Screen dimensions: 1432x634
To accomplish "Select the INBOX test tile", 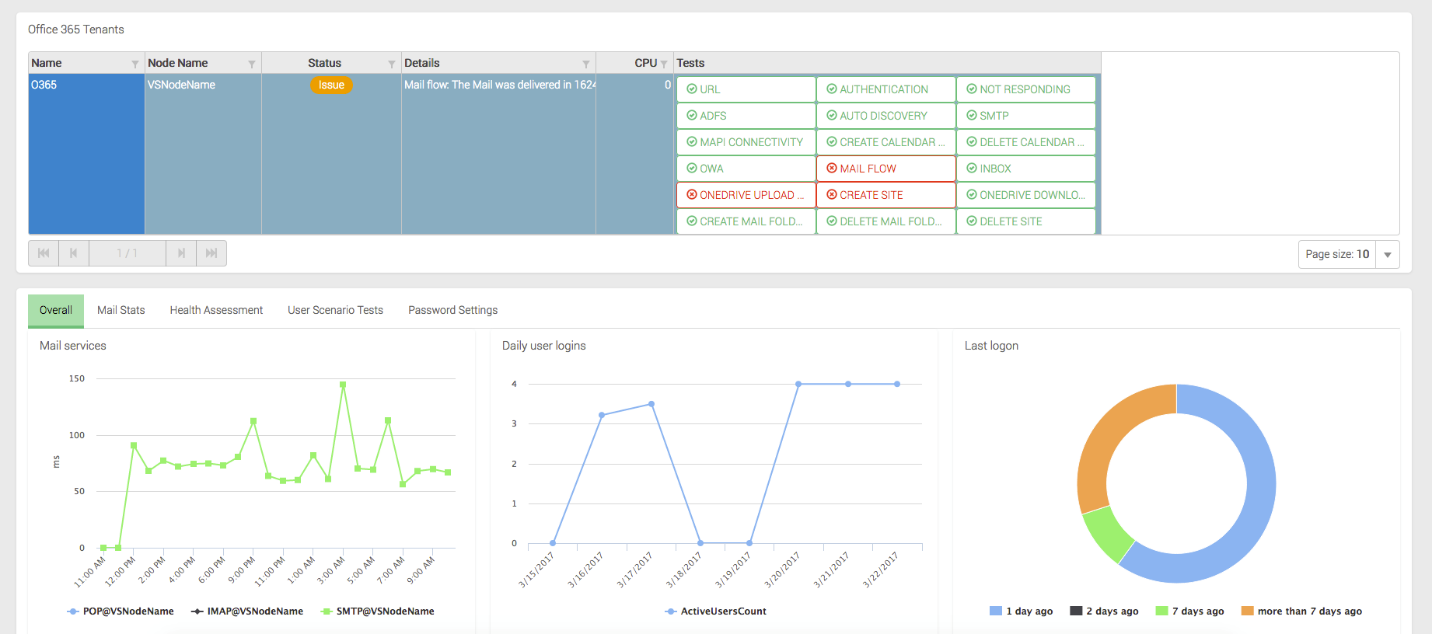I will (x=1026, y=168).
